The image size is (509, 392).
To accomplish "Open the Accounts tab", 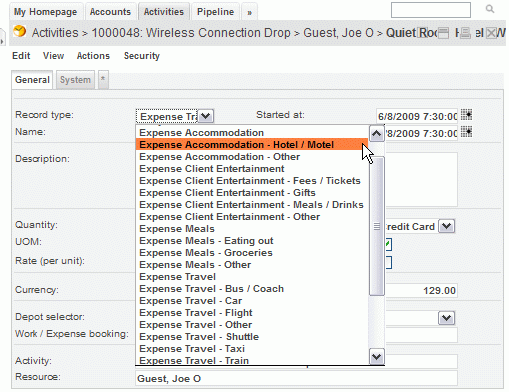I will point(110,12).
